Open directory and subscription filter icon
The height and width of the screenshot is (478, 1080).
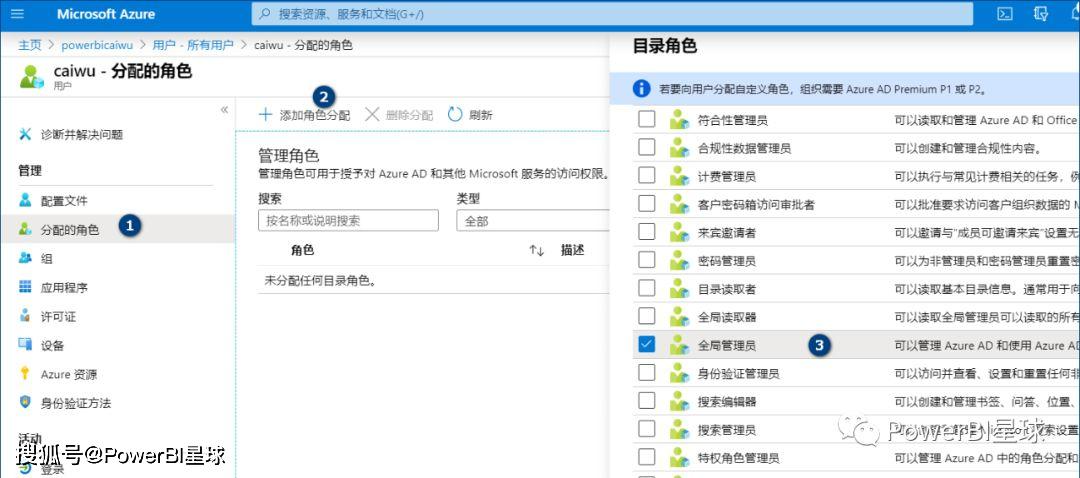(1041, 14)
